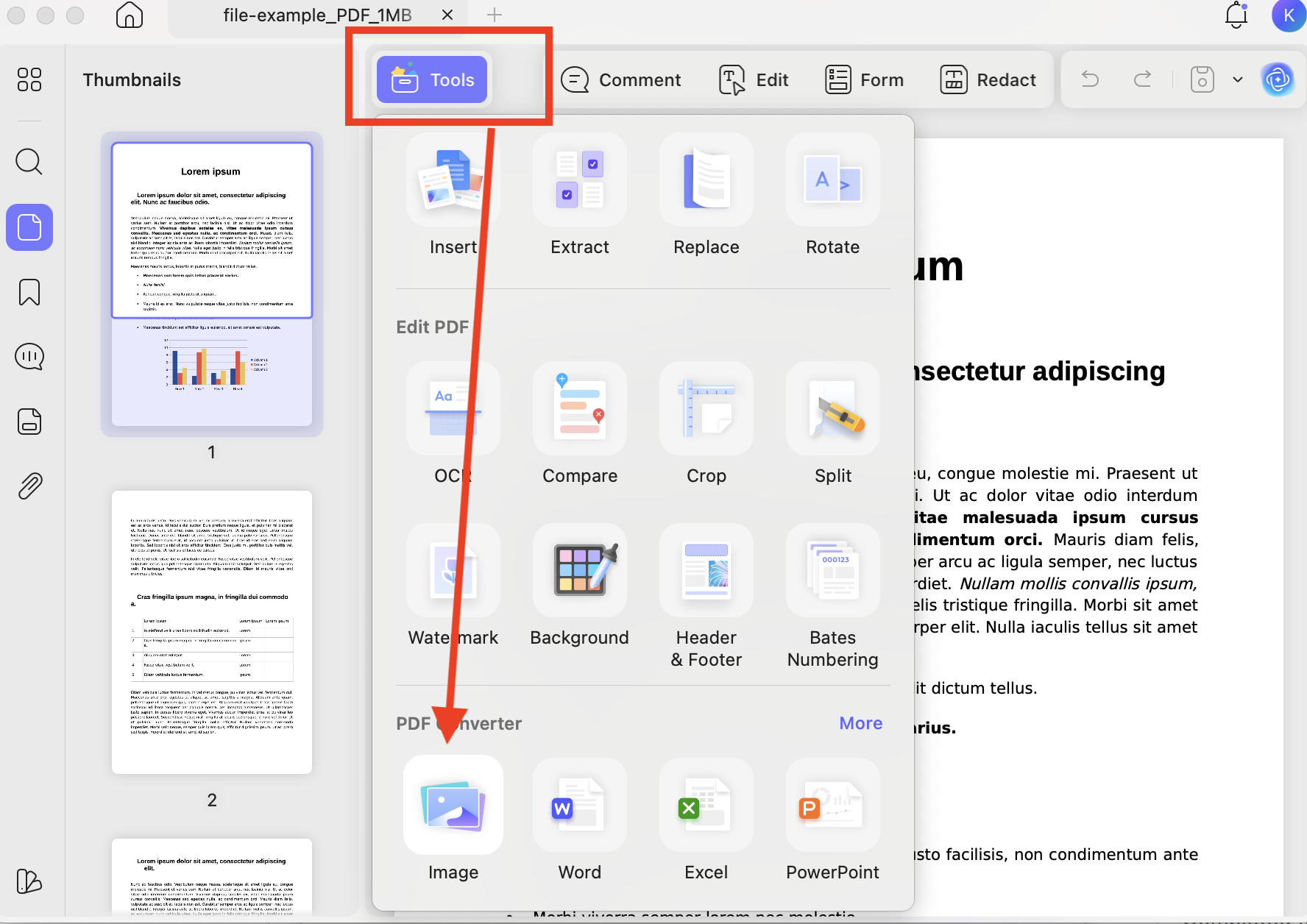Select the Rotate tool

pos(832,197)
